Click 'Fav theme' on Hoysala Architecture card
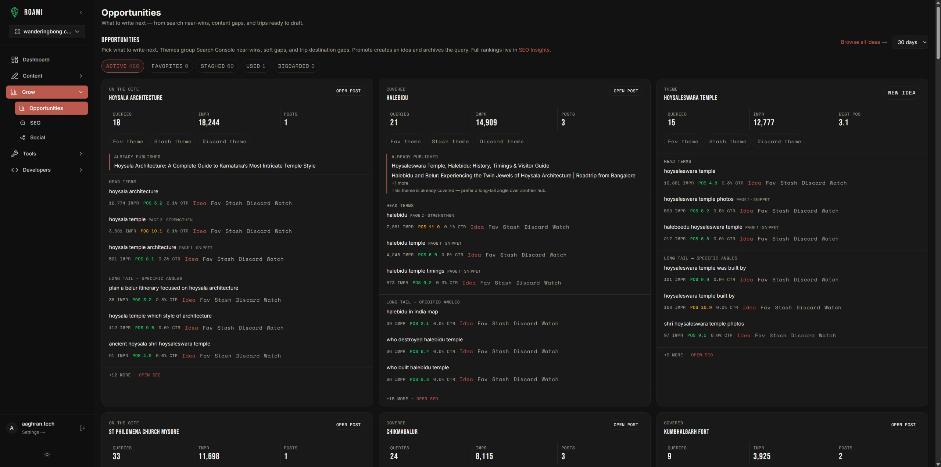The image size is (941, 467). pyautogui.click(x=128, y=142)
